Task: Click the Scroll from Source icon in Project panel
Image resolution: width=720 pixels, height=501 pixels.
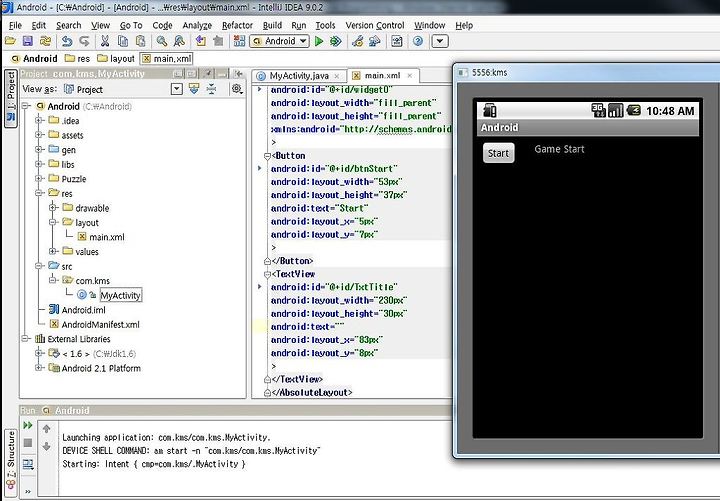Action: click(x=194, y=89)
